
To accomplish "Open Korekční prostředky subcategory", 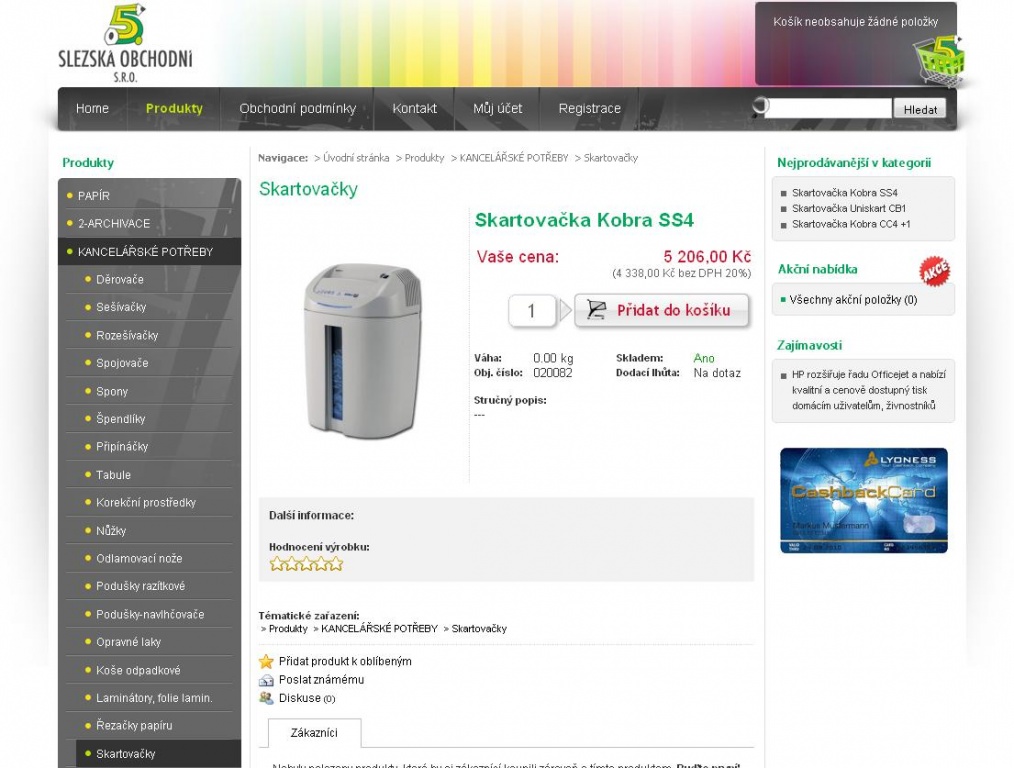I will tap(146, 502).
